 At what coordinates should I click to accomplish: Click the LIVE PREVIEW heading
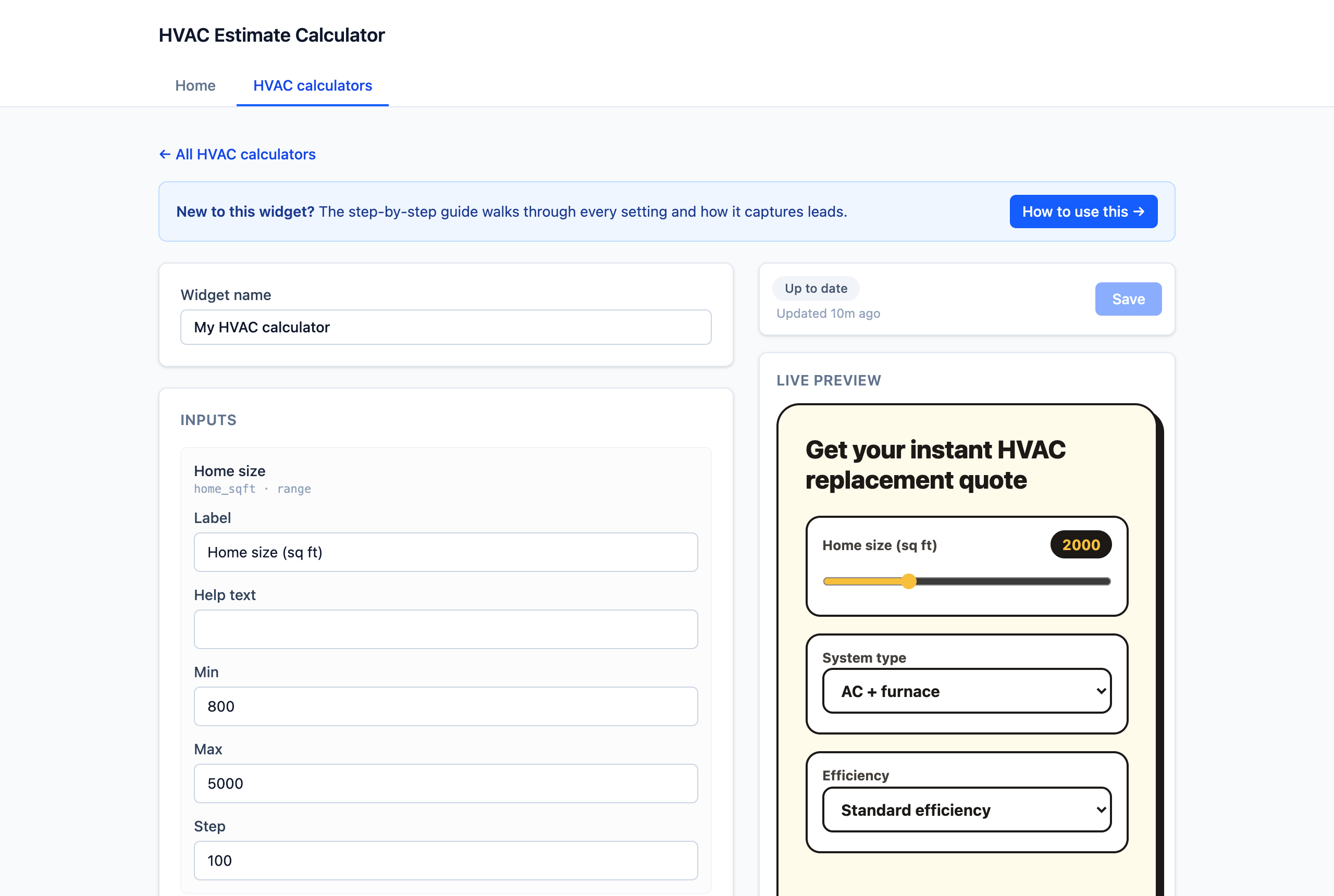[x=829, y=381]
